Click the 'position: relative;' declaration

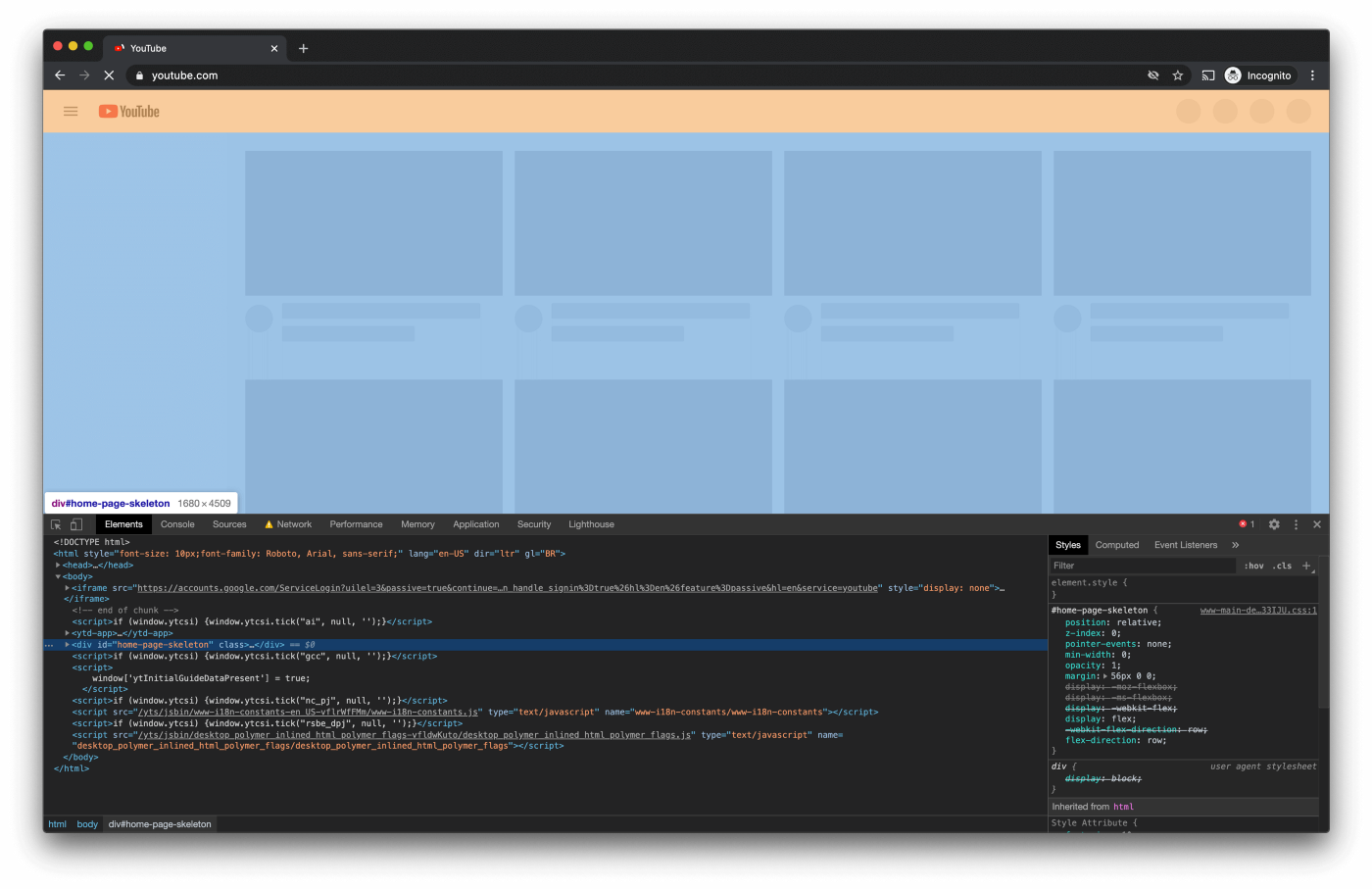(x=1113, y=622)
